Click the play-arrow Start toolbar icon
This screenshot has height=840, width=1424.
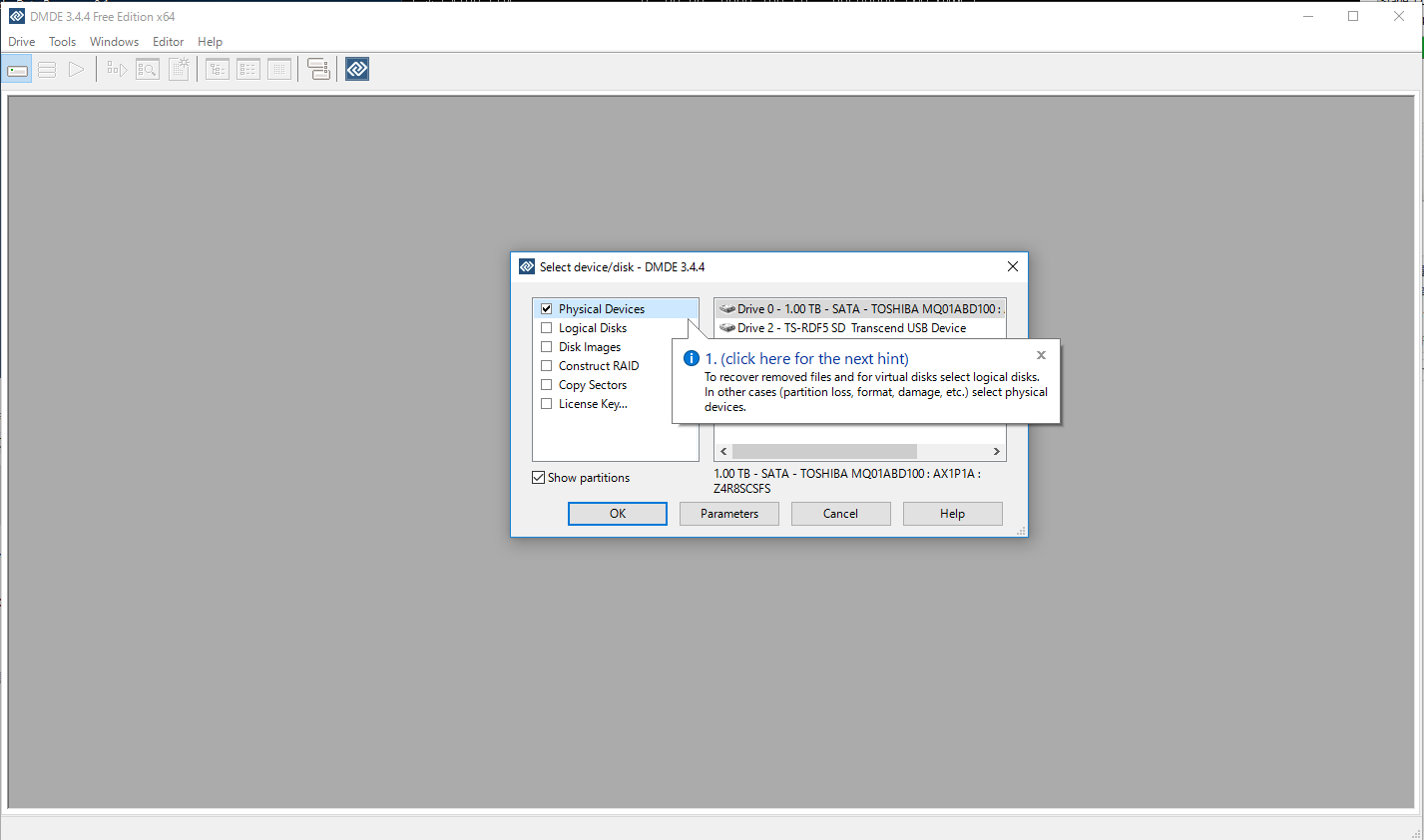click(76, 70)
